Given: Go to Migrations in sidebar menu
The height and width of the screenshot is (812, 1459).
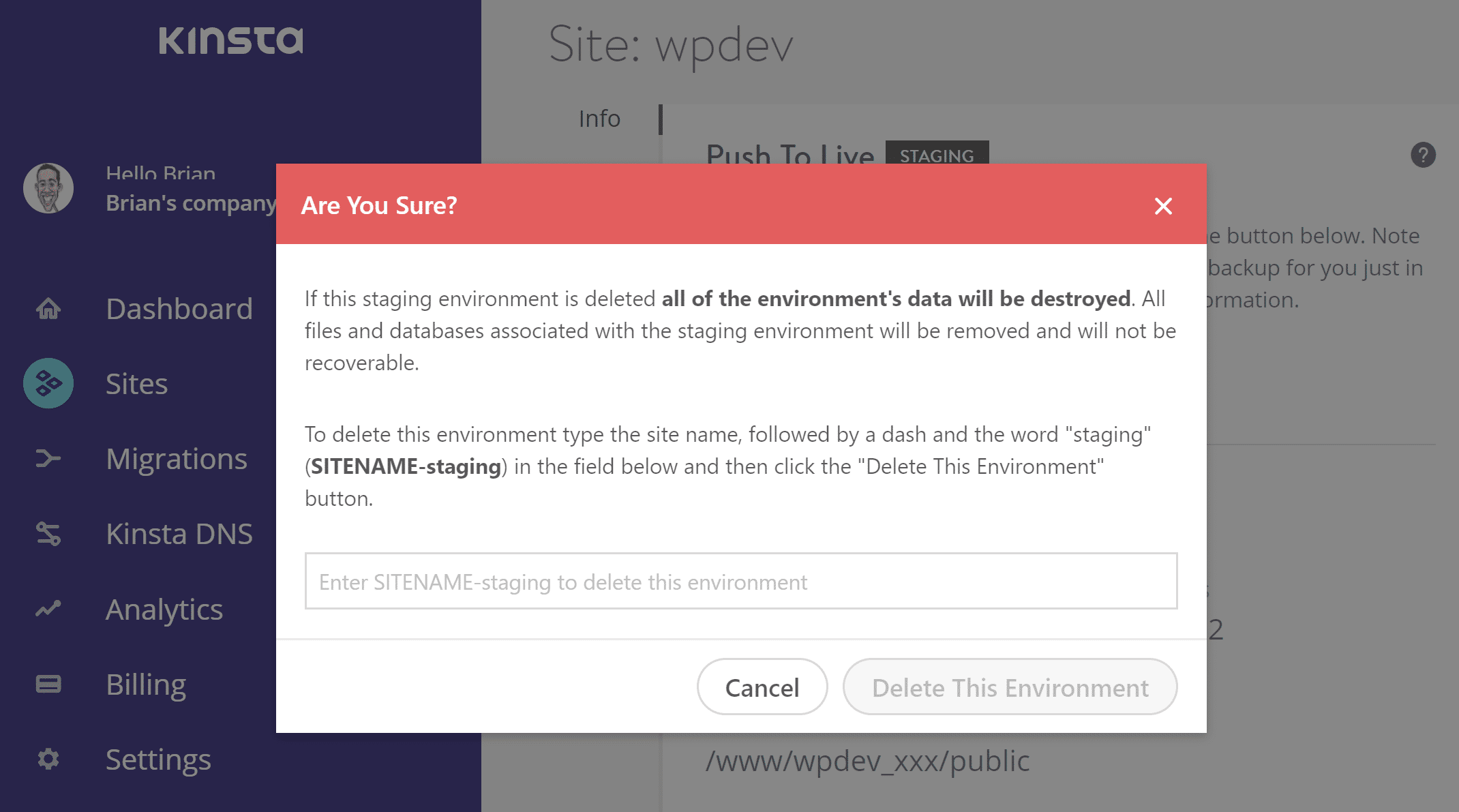Looking at the screenshot, I should (x=176, y=459).
